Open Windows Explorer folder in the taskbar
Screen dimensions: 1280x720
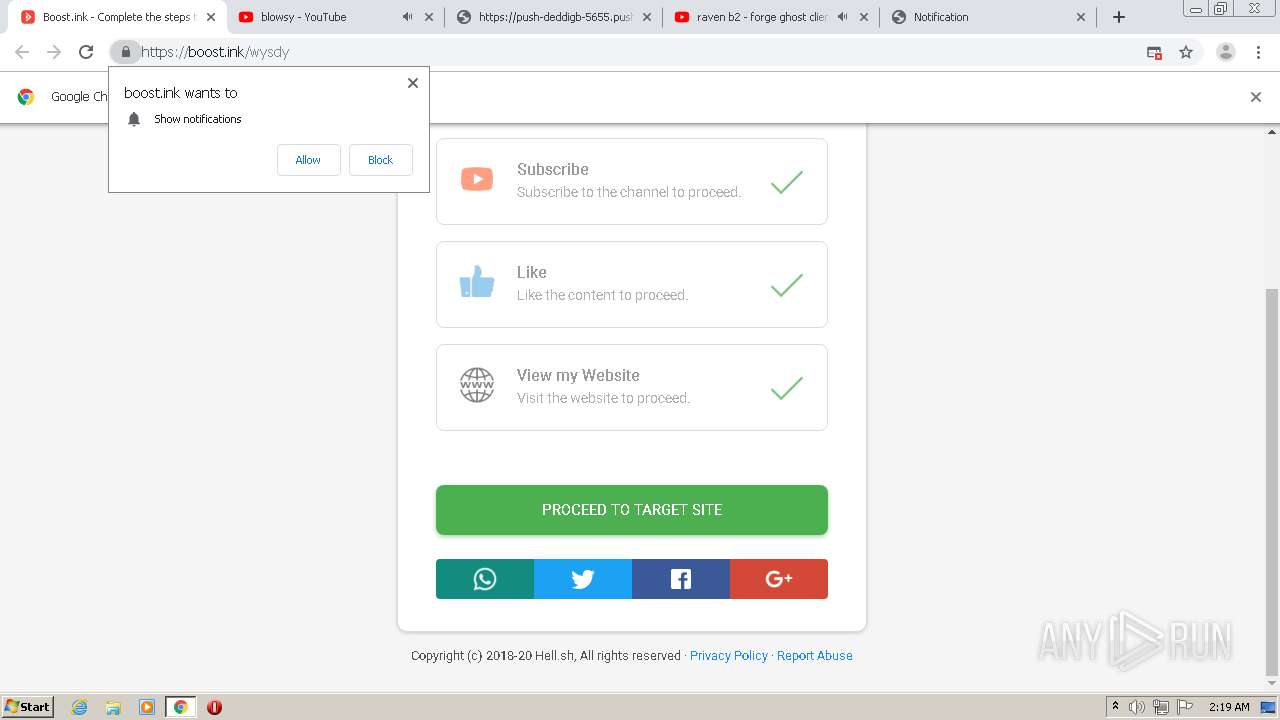[x=113, y=707]
